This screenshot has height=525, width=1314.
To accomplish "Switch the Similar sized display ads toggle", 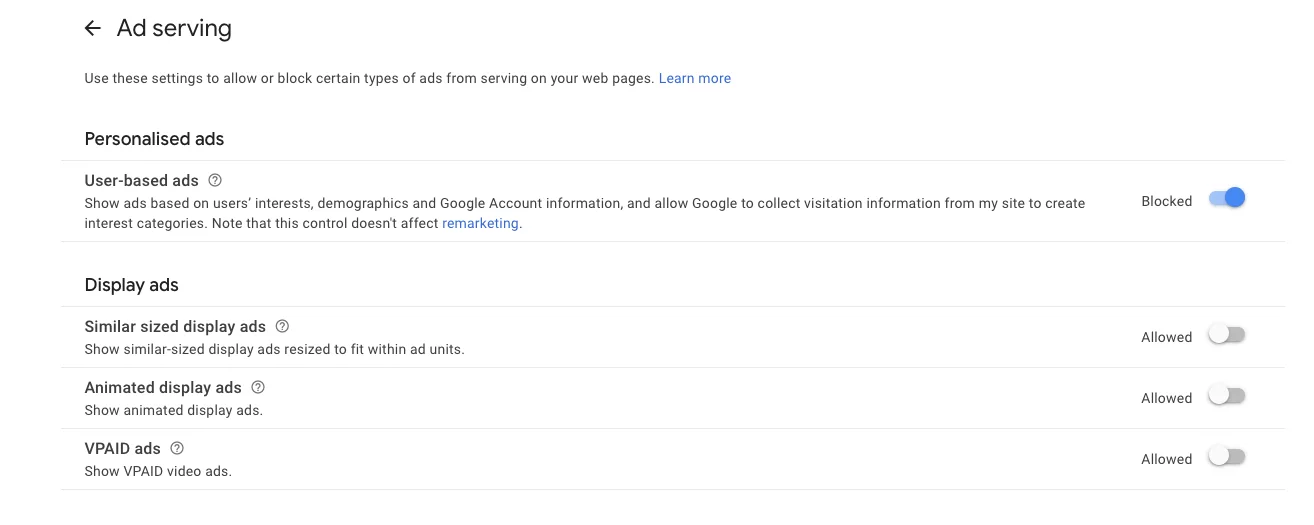I will coord(1227,336).
